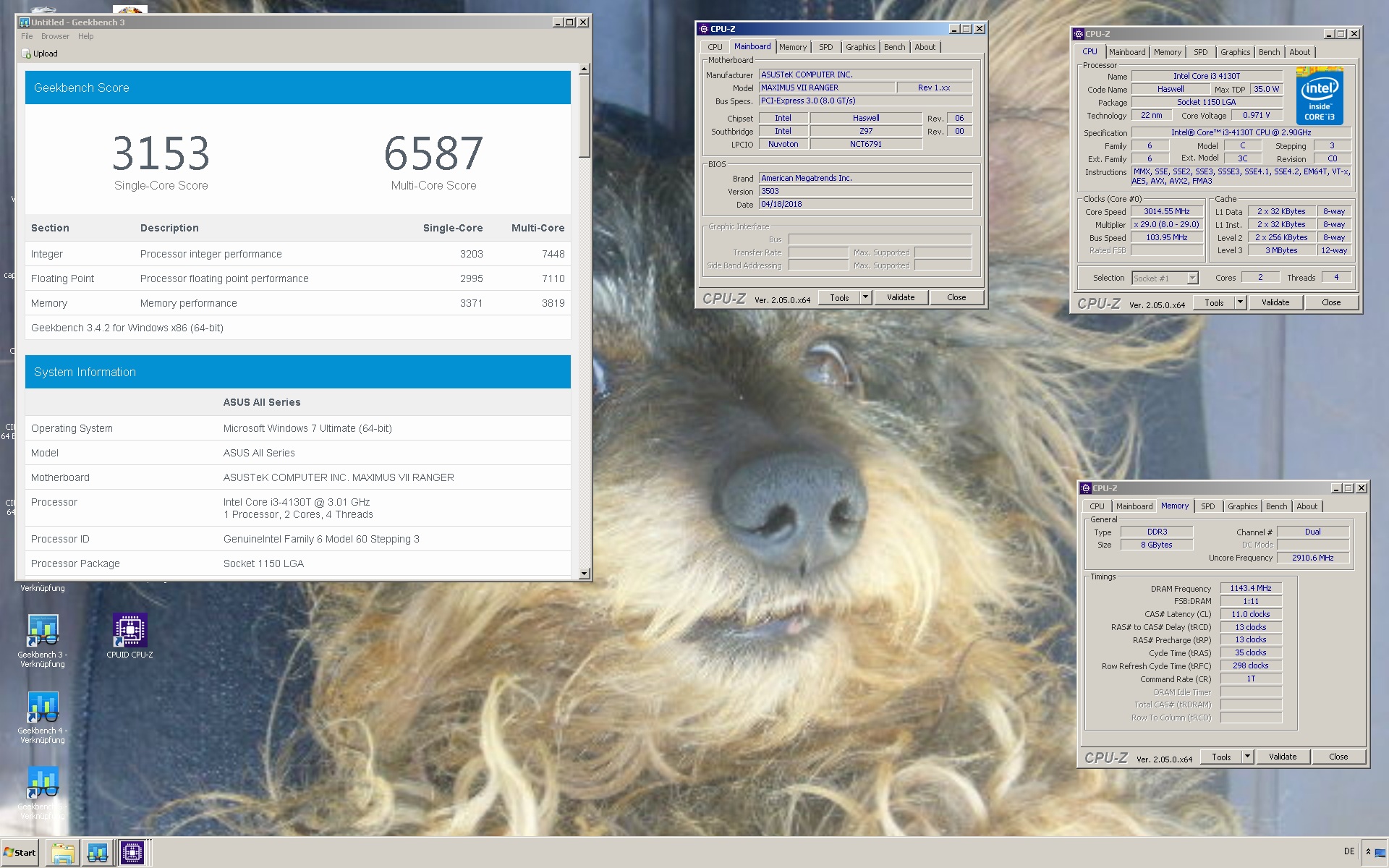Open Socket #1 selection dropdown
The height and width of the screenshot is (868, 1389).
click(x=1165, y=278)
